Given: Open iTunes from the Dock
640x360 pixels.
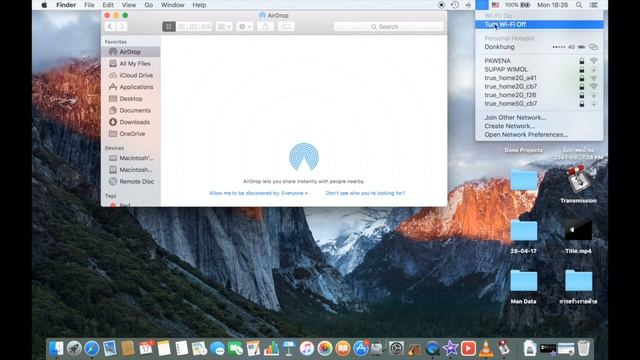Looking at the screenshot, I should pyautogui.click(x=307, y=348).
